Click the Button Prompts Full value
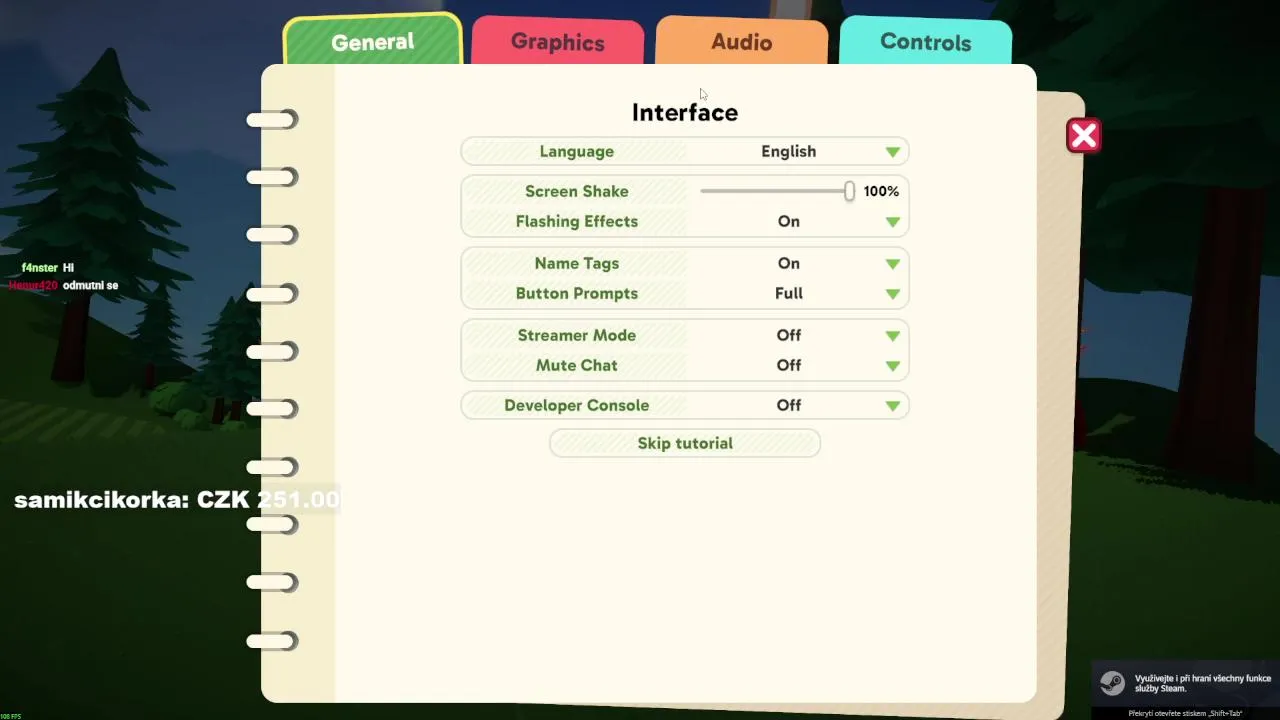This screenshot has width=1280, height=720. (x=788, y=293)
